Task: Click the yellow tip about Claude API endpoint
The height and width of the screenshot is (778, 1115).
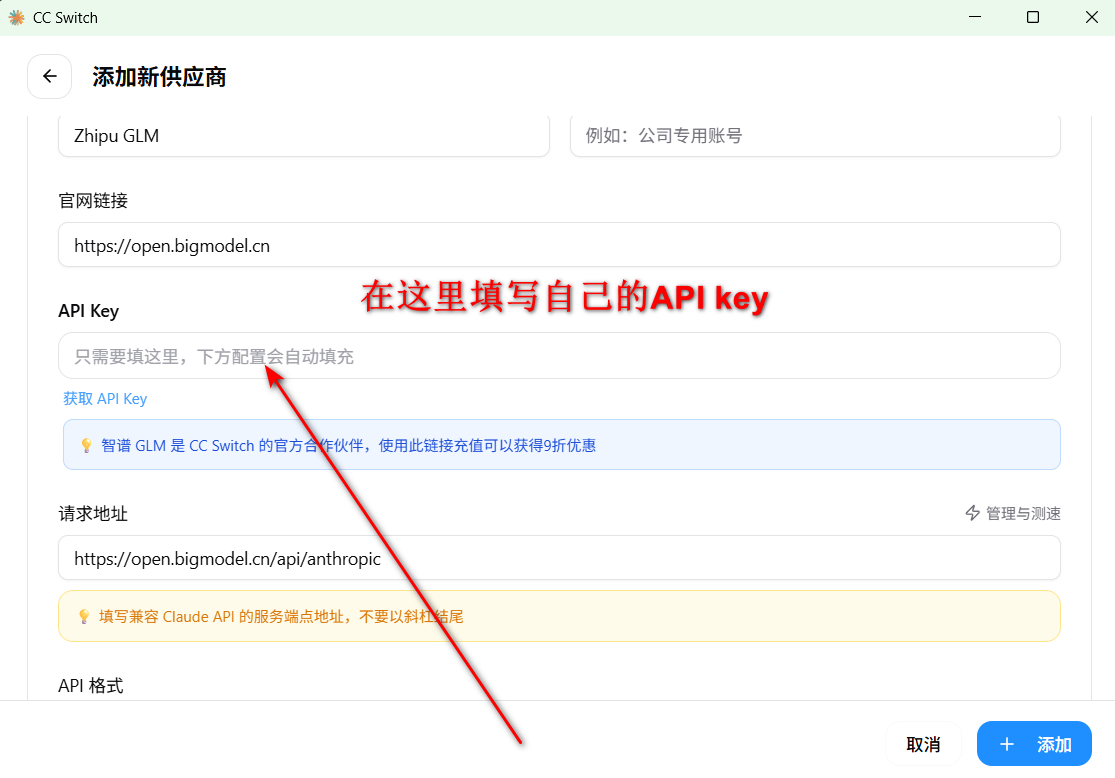Action: click(x=559, y=616)
